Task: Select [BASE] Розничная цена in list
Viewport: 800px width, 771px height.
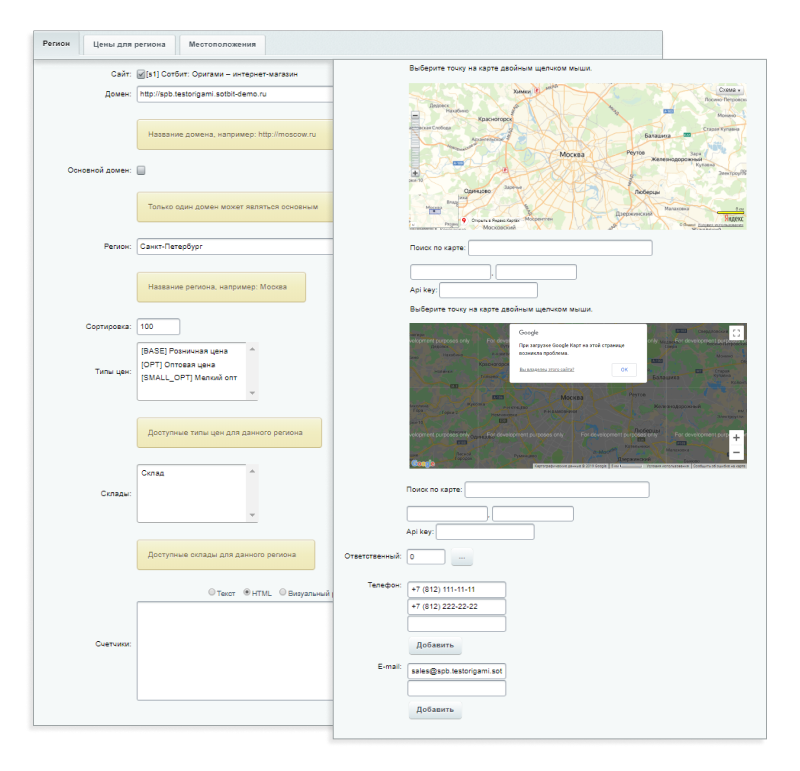Action: [184, 351]
